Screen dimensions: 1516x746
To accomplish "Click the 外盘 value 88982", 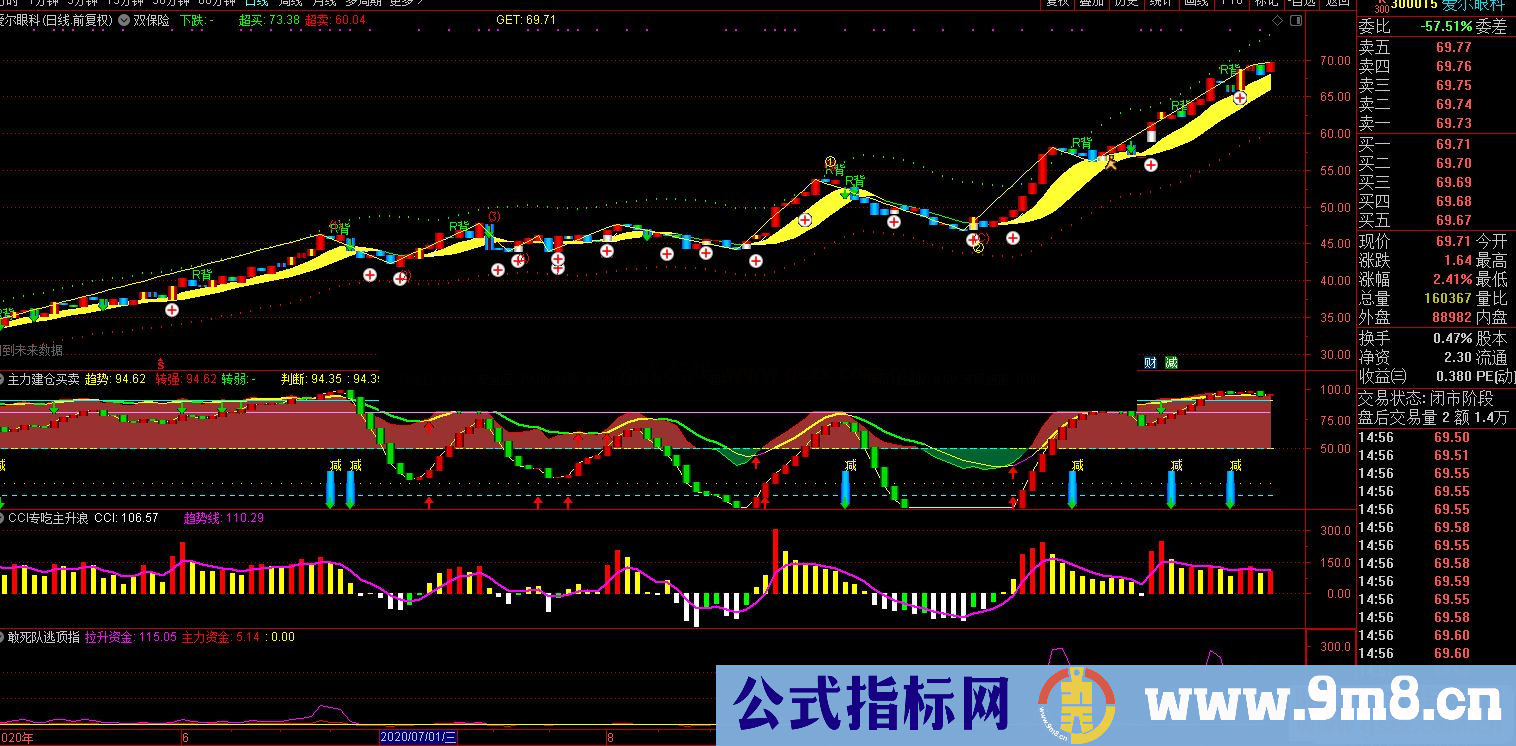I will point(1450,317).
